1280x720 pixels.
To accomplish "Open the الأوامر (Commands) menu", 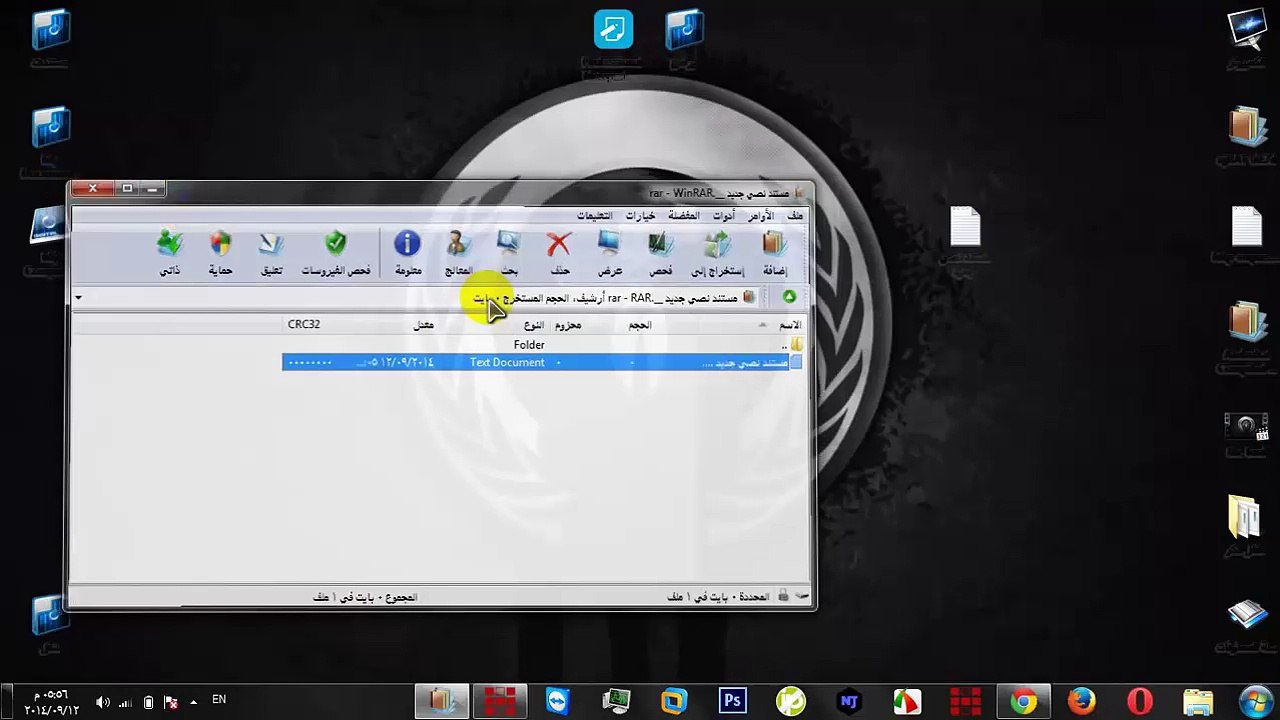I will 761,216.
